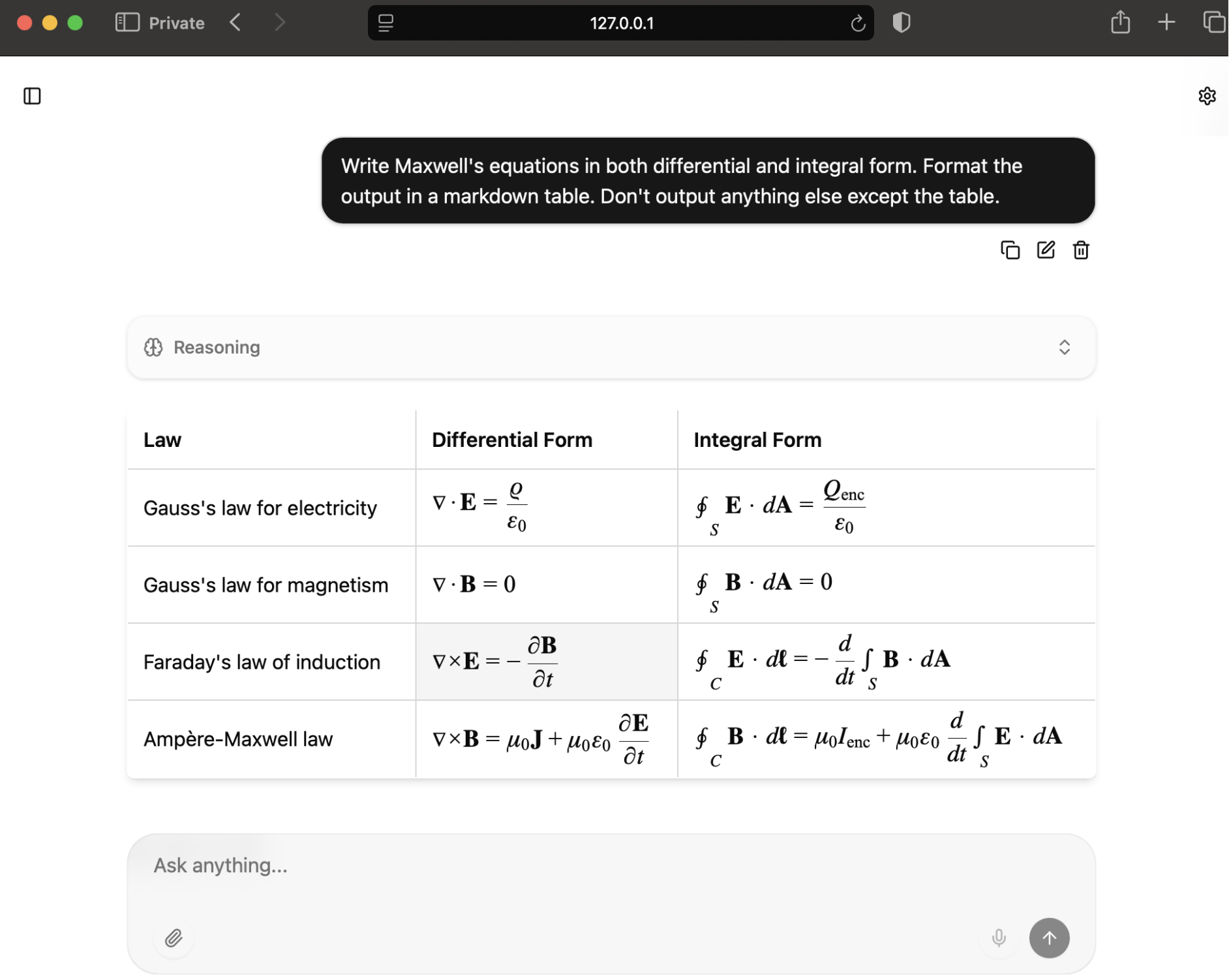Open the privacy report shield icon

tap(902, 23)
